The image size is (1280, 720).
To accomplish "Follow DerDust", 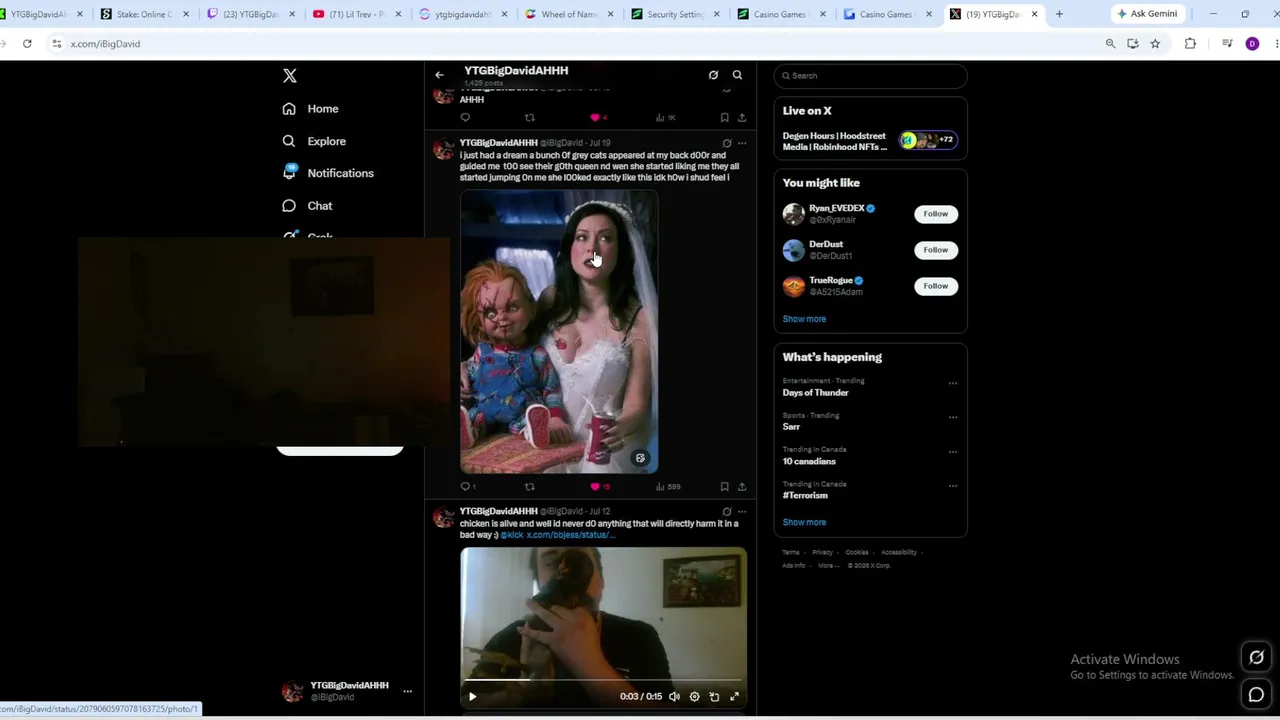I will tap(935, 250).
